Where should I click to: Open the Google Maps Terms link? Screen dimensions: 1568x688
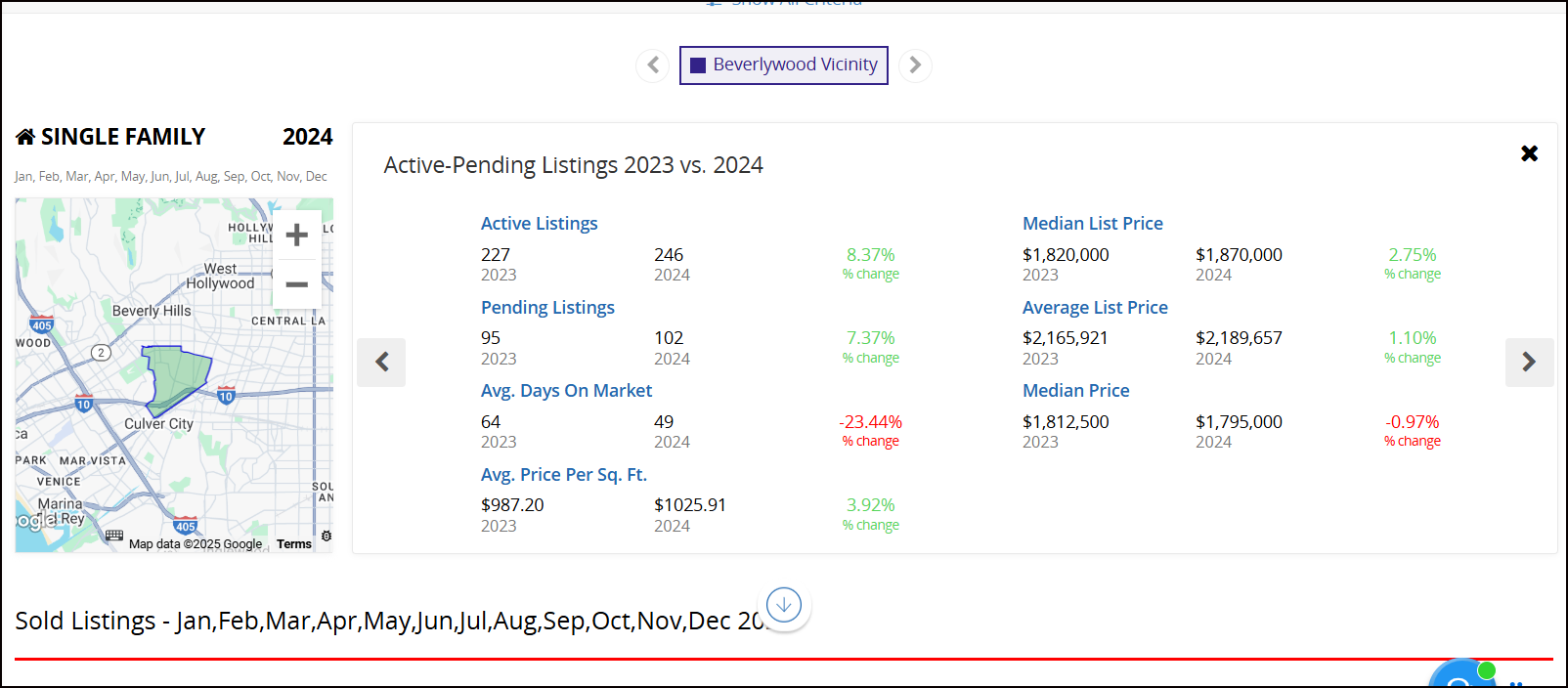[293, 544]
